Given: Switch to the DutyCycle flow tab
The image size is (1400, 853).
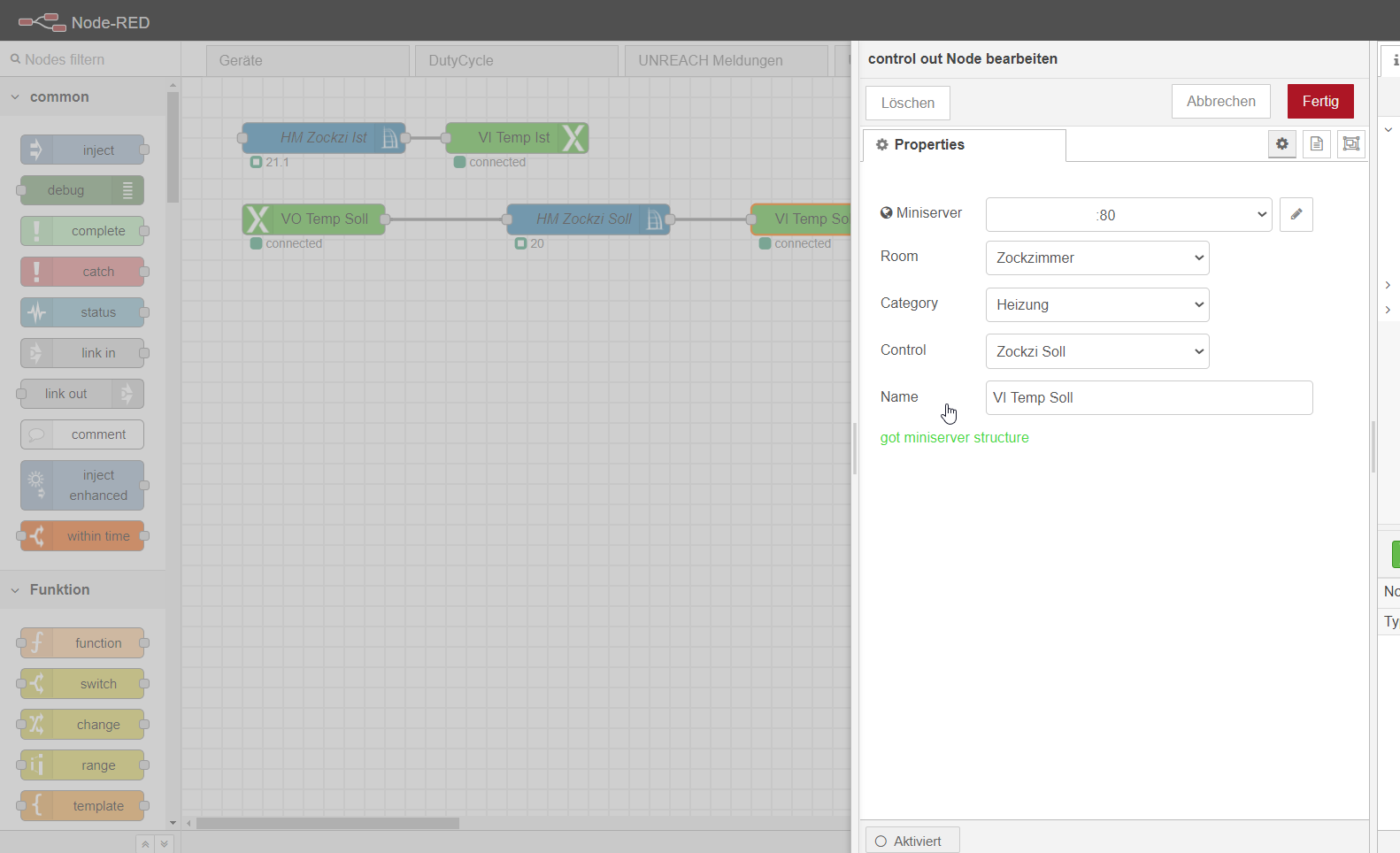Looking at the screenshot, I should pyautogui.click(x=515, y=60).
